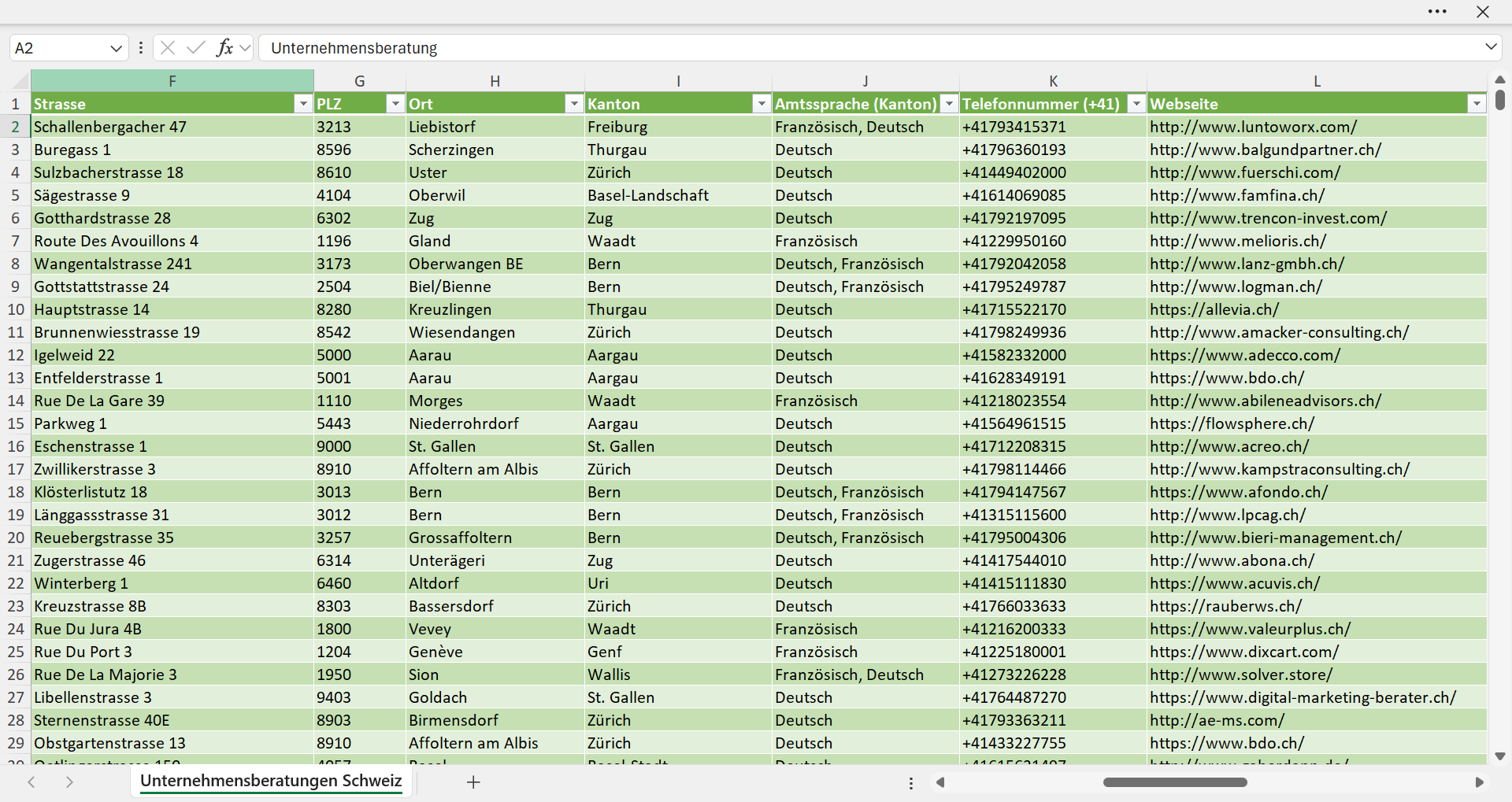This screenshot has height=802, width=1512.
Task: Click the Insert Function fx icon
Action: pyautogui.click(x=224, y=47)
